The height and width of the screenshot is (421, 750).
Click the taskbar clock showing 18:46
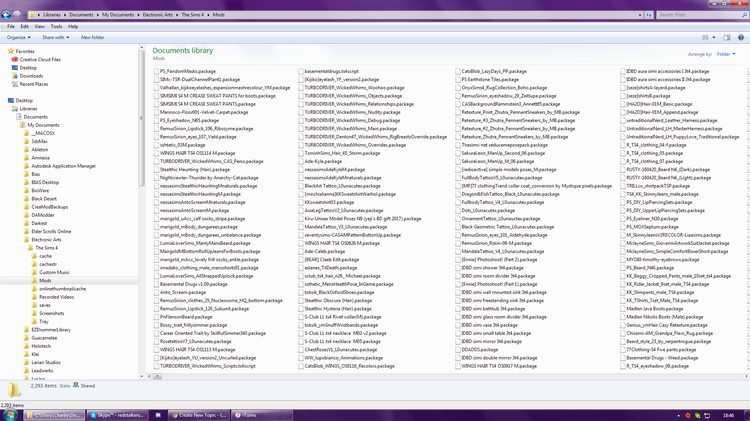[x=728, y=415]
